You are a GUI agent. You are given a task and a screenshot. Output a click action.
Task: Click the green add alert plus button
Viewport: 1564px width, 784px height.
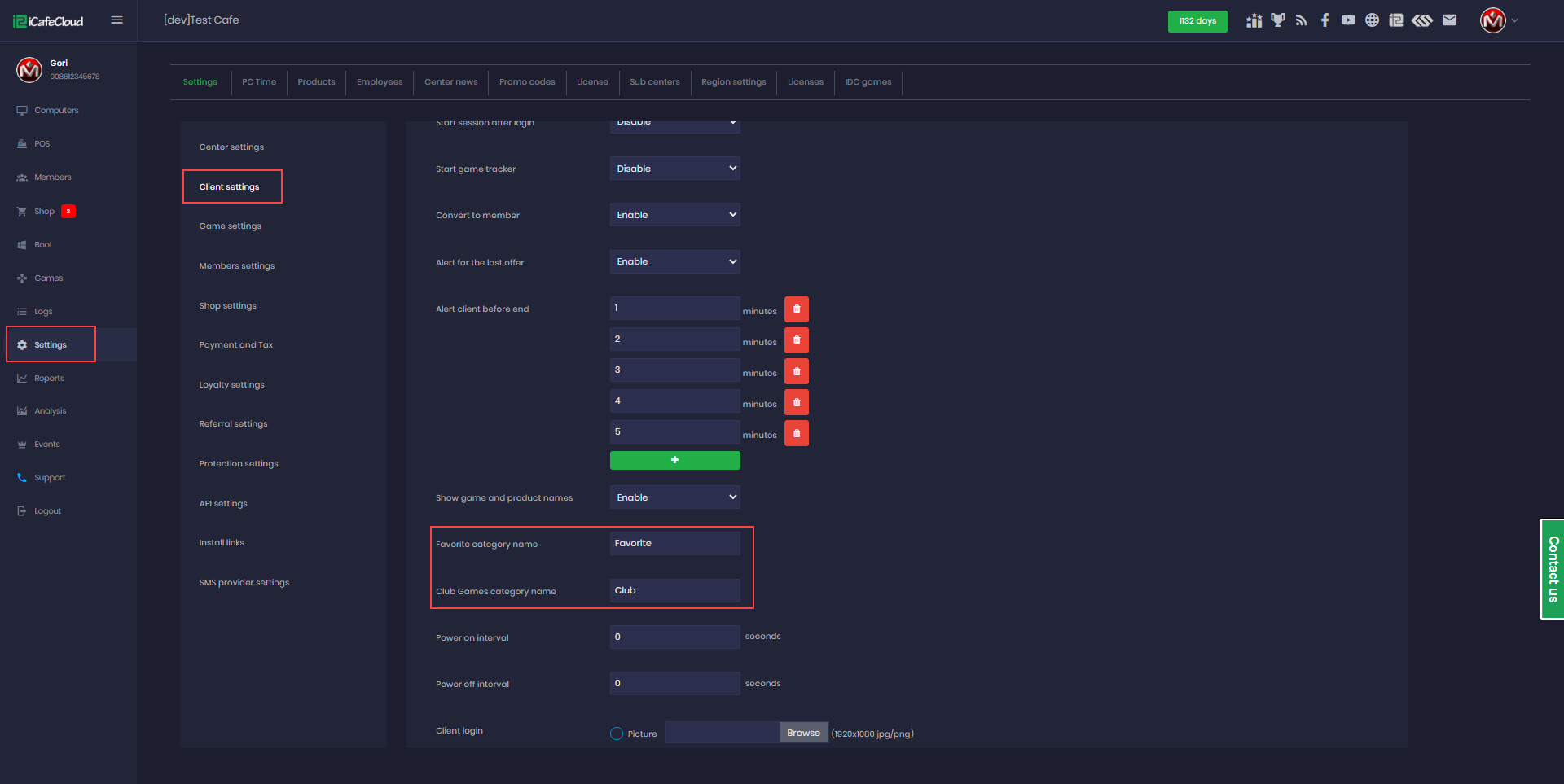click(674, 460)
